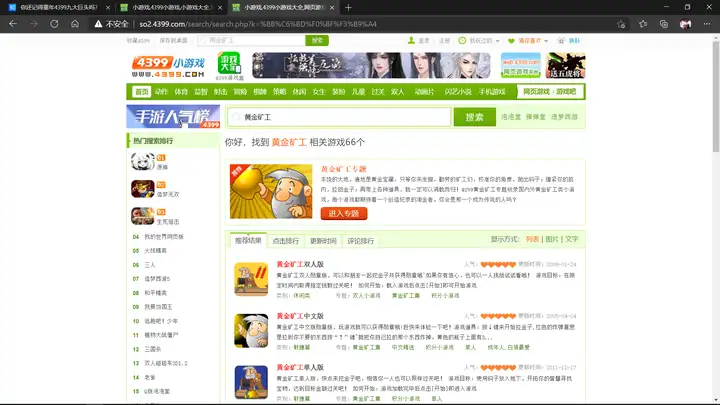Open the 黄金矿工中文版 game icon
The height and width of the screenshot is (405, 720).
tap(251, 331)
